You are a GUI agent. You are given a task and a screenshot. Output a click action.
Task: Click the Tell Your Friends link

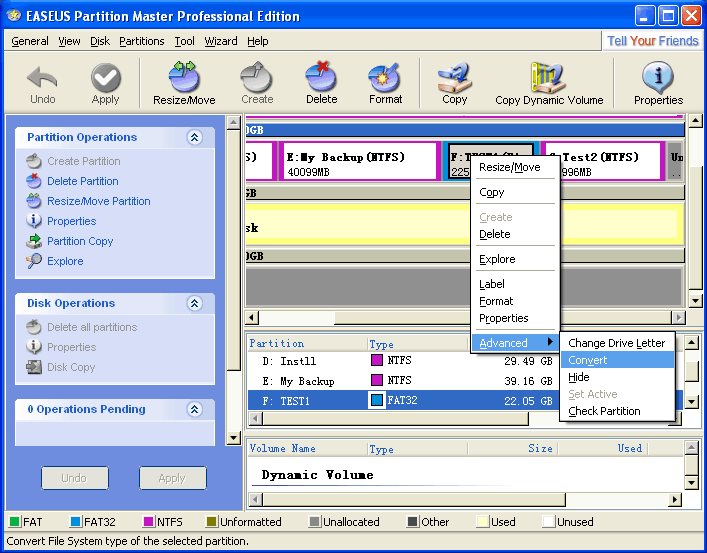[x=652, y=41]
